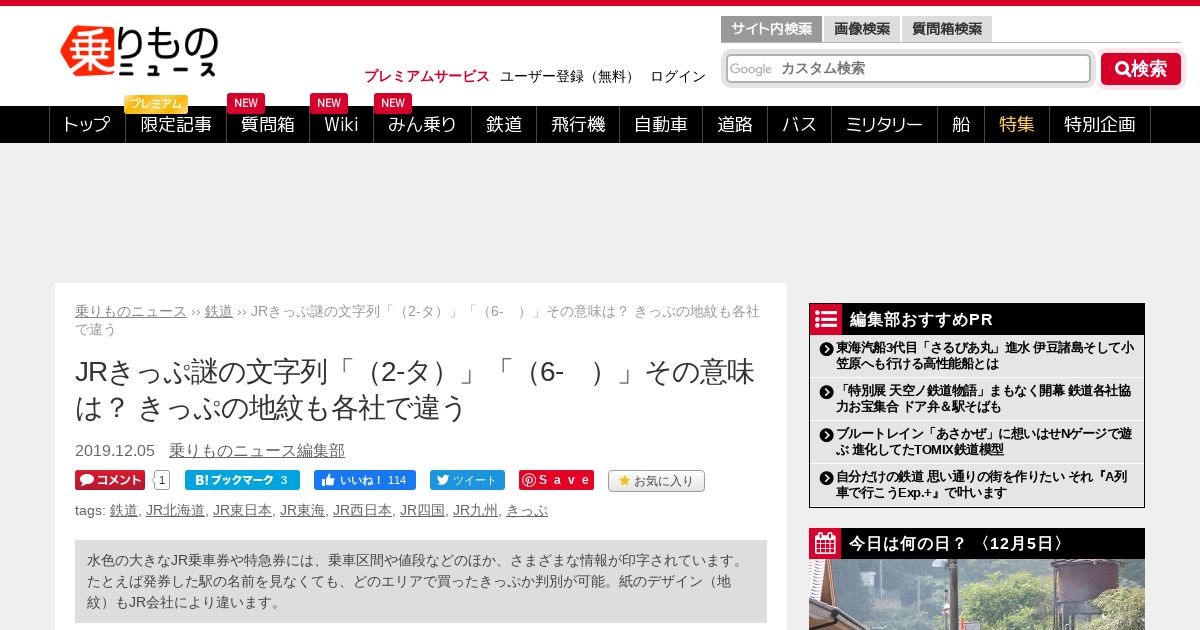The image size is (1200, 630).
Task: Open the 「特別展 天空ノ鉄道物語」 PR article
Action: (984, 399)
